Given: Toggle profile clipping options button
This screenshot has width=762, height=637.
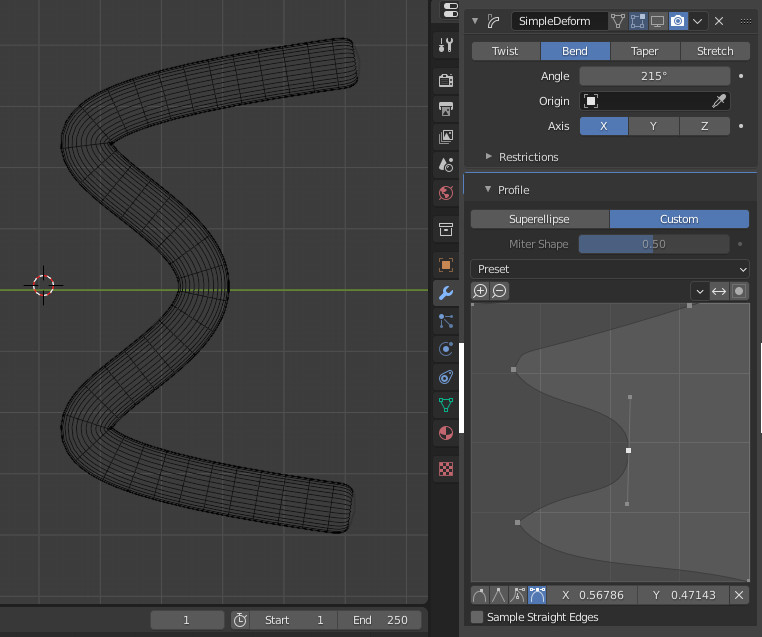Looking at the screenshot, I should tap(739, 291).
